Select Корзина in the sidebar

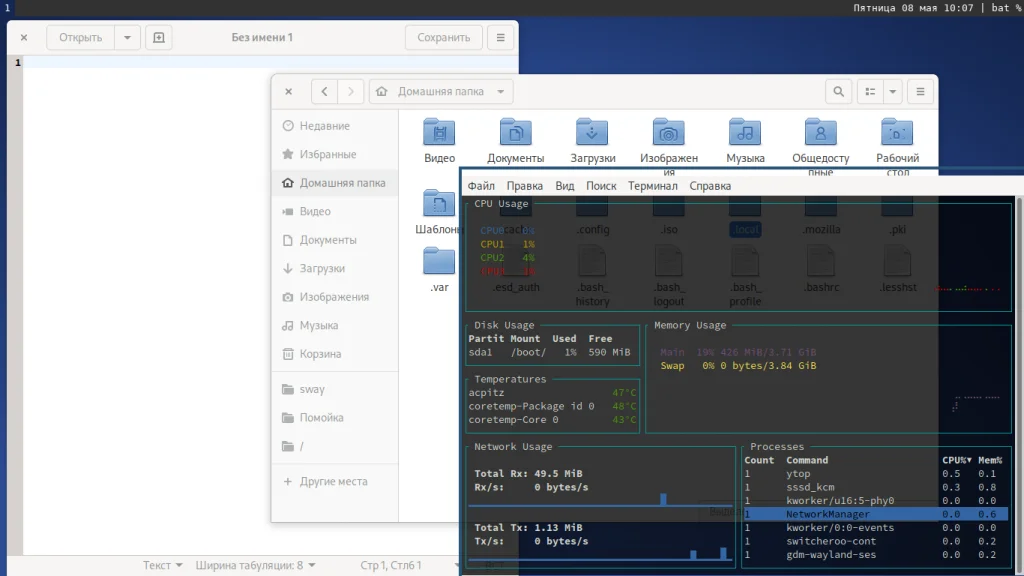[x=320, y=354]
